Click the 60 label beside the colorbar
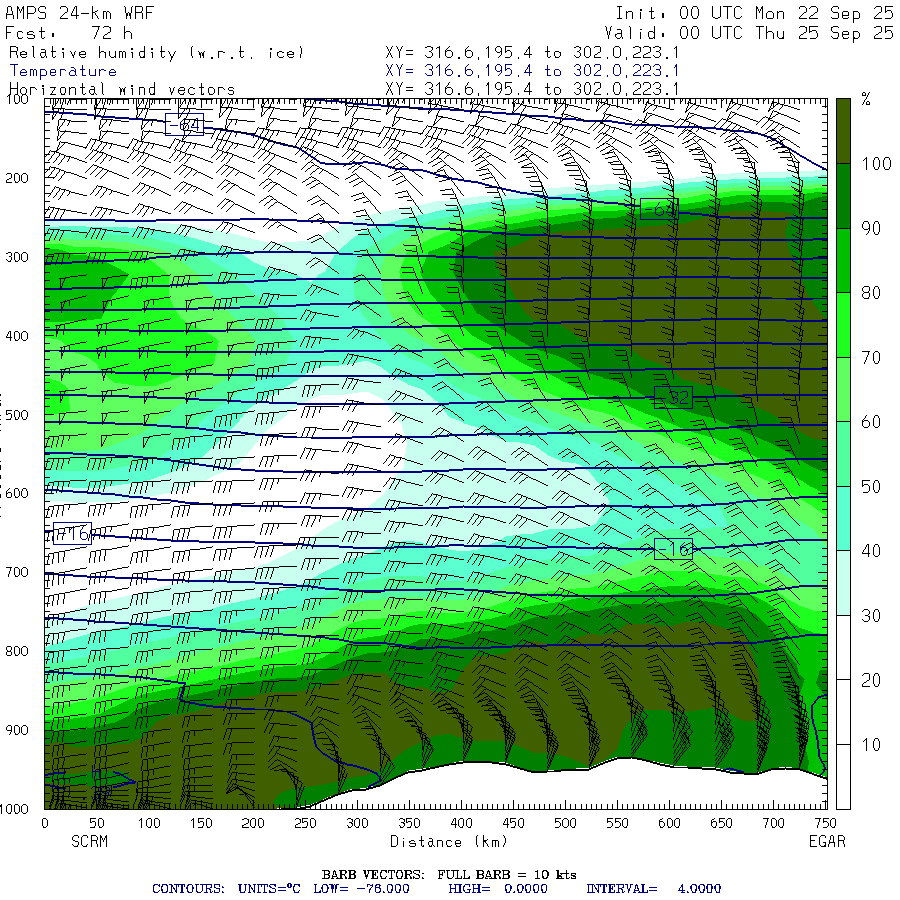 click(x=871, y=422)
